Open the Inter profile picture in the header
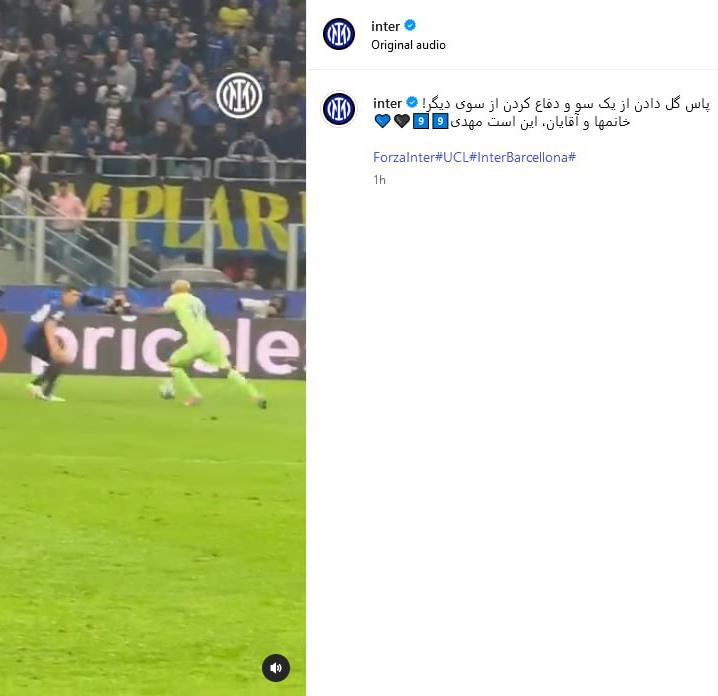The height and width of the screenshot is (696, 718). point(339,34)
